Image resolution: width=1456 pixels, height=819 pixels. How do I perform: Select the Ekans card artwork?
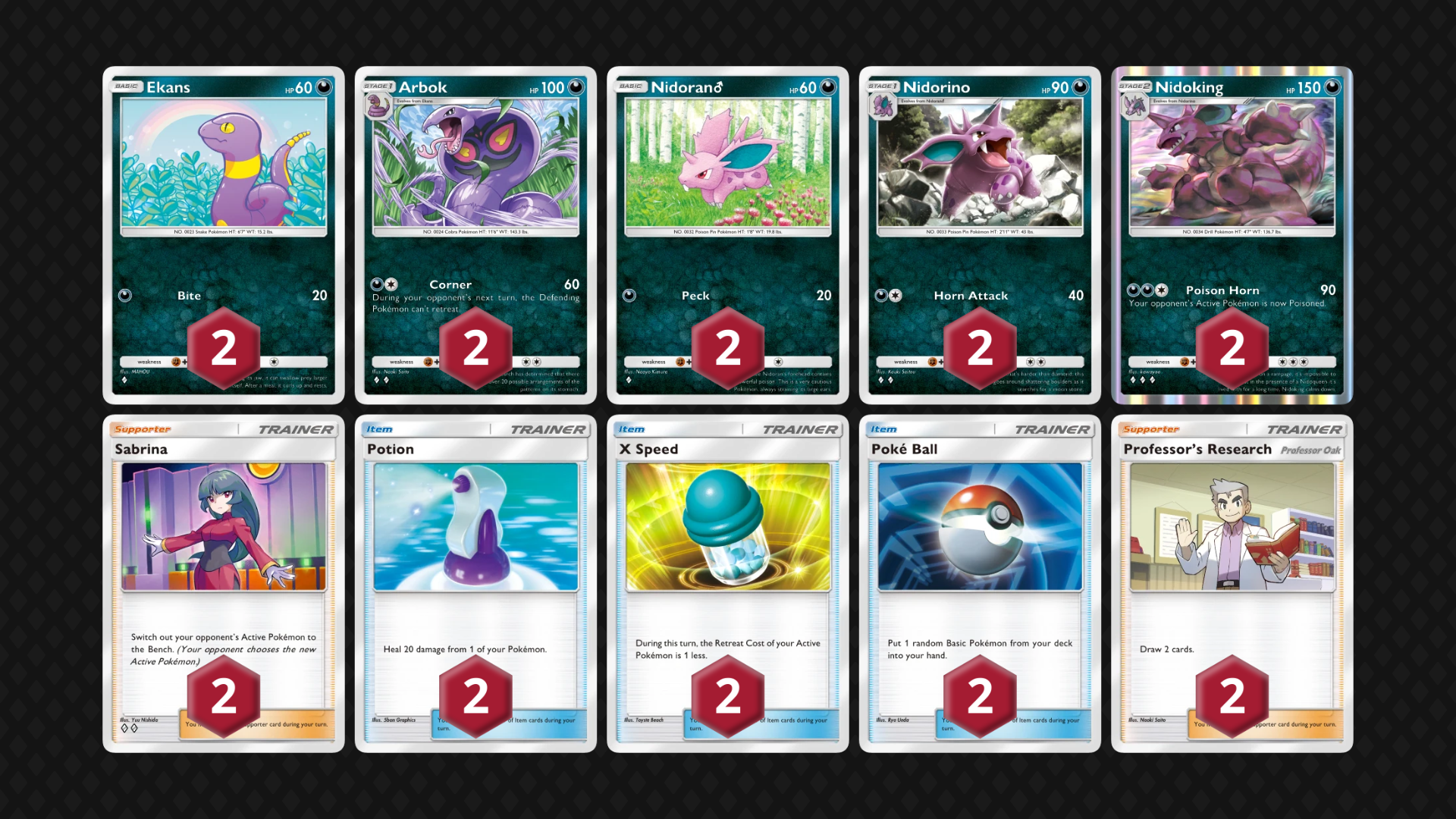[x=224, y=162]
